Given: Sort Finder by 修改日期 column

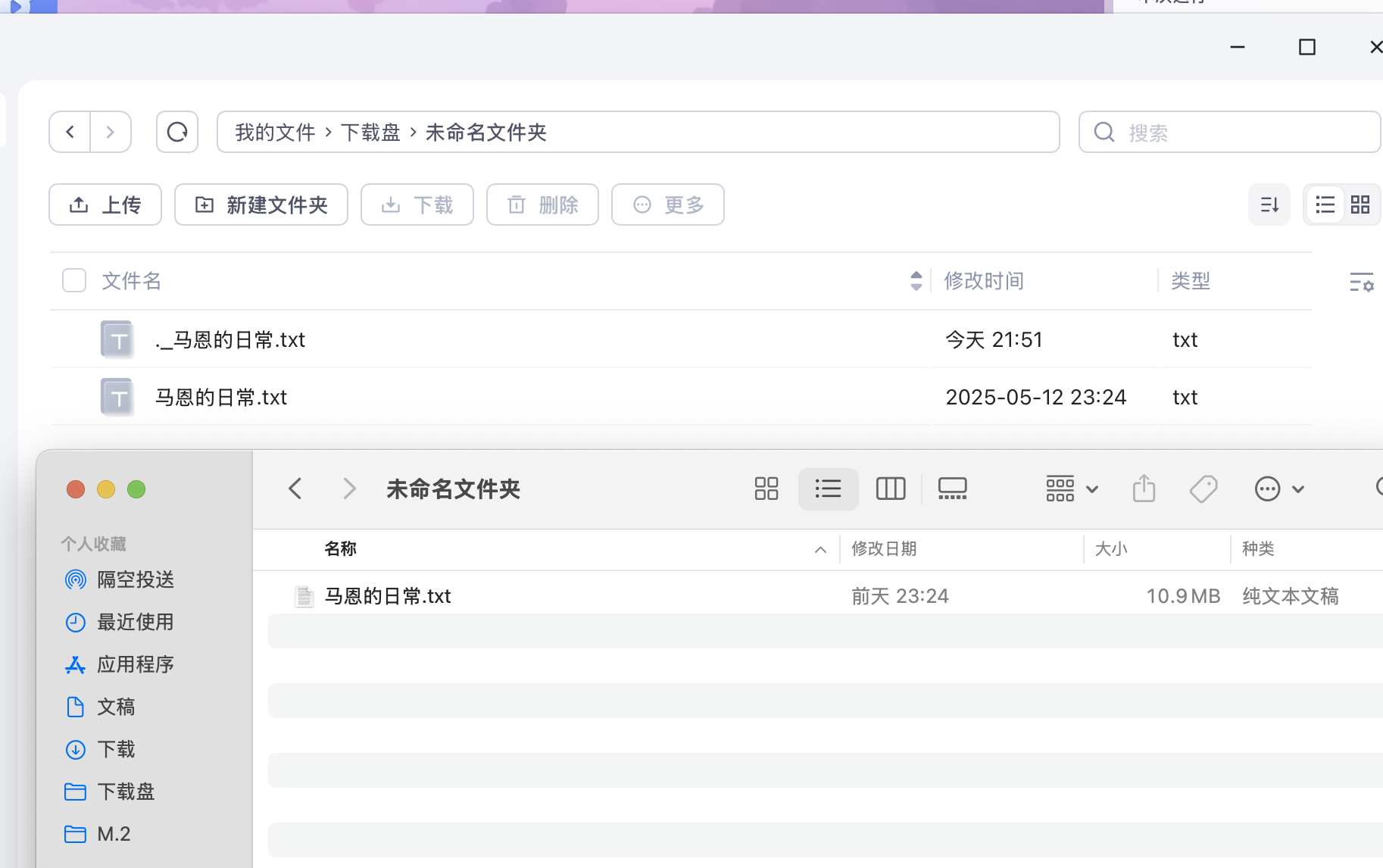Looking at the screenshot, I should 885,548.
